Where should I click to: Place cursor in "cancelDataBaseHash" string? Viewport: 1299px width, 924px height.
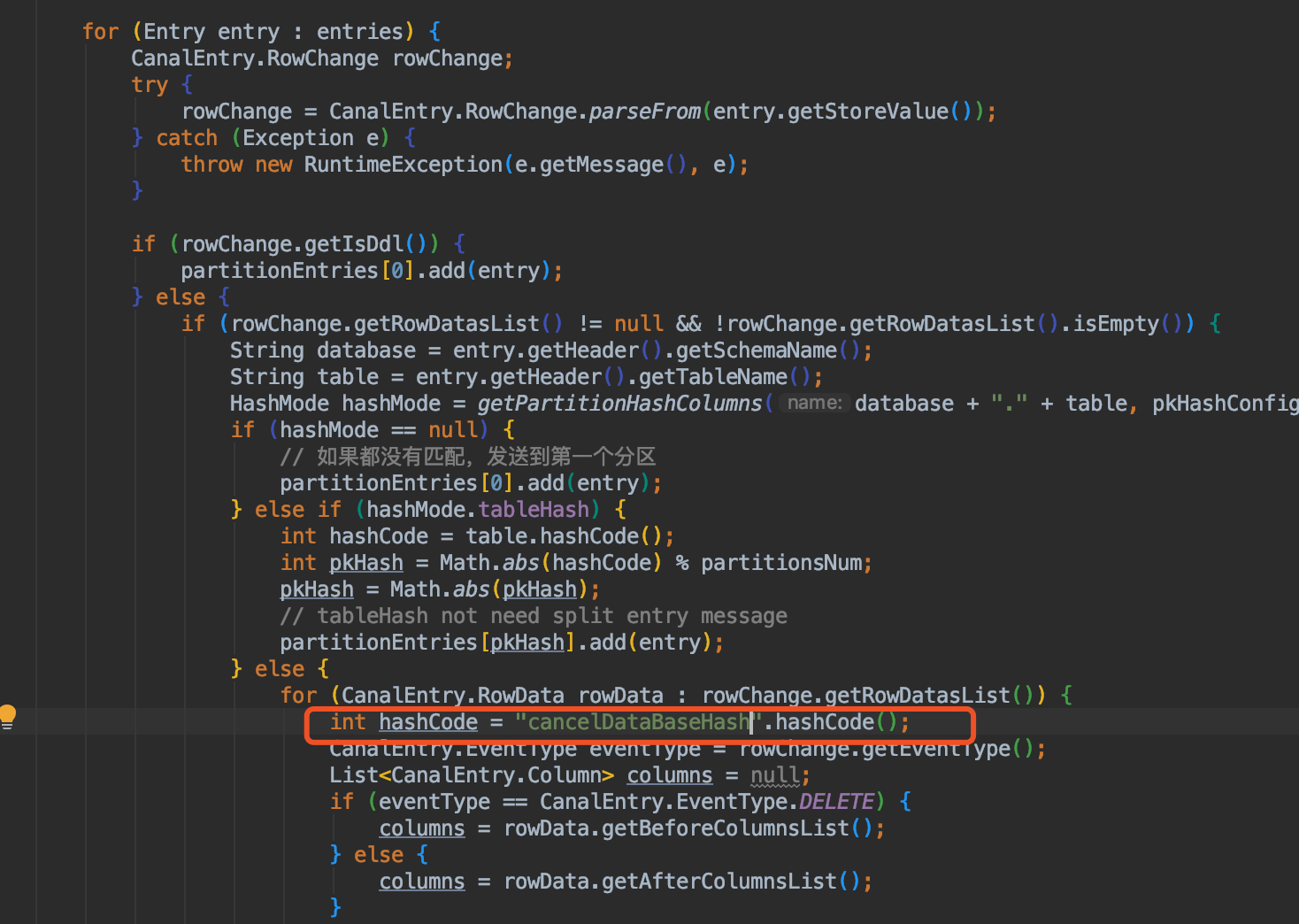click(x=638, y=722)
